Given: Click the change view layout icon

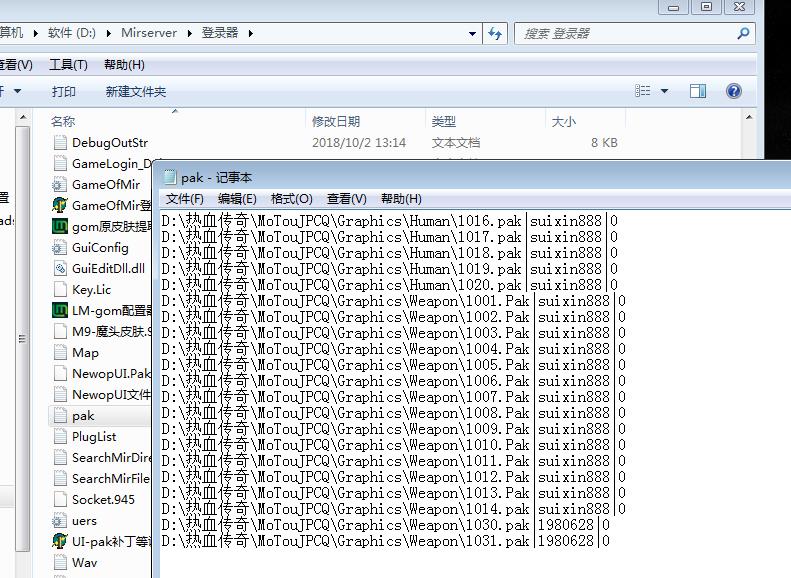Looking at the screenshot, I should [643, 91].
